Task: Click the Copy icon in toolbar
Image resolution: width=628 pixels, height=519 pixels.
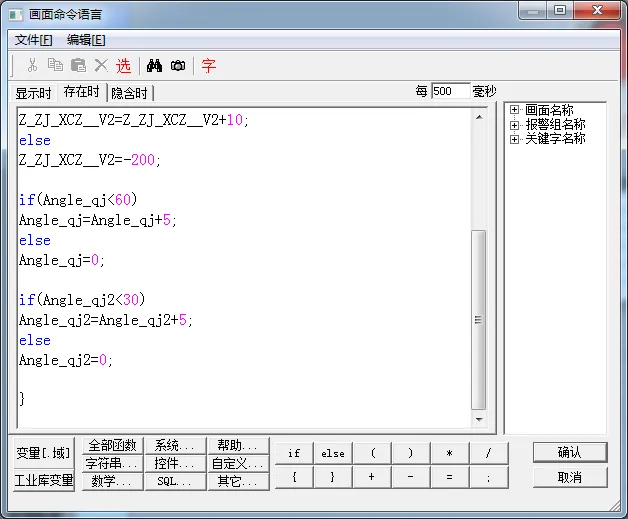Action: coord(55,65)
